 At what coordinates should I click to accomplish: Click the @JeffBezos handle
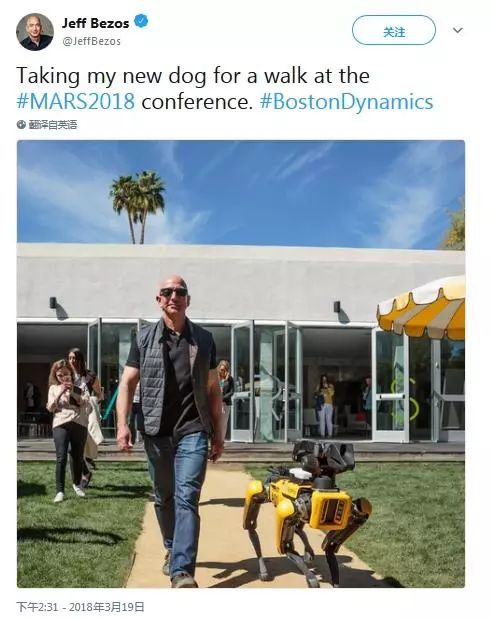pos(92,41)
